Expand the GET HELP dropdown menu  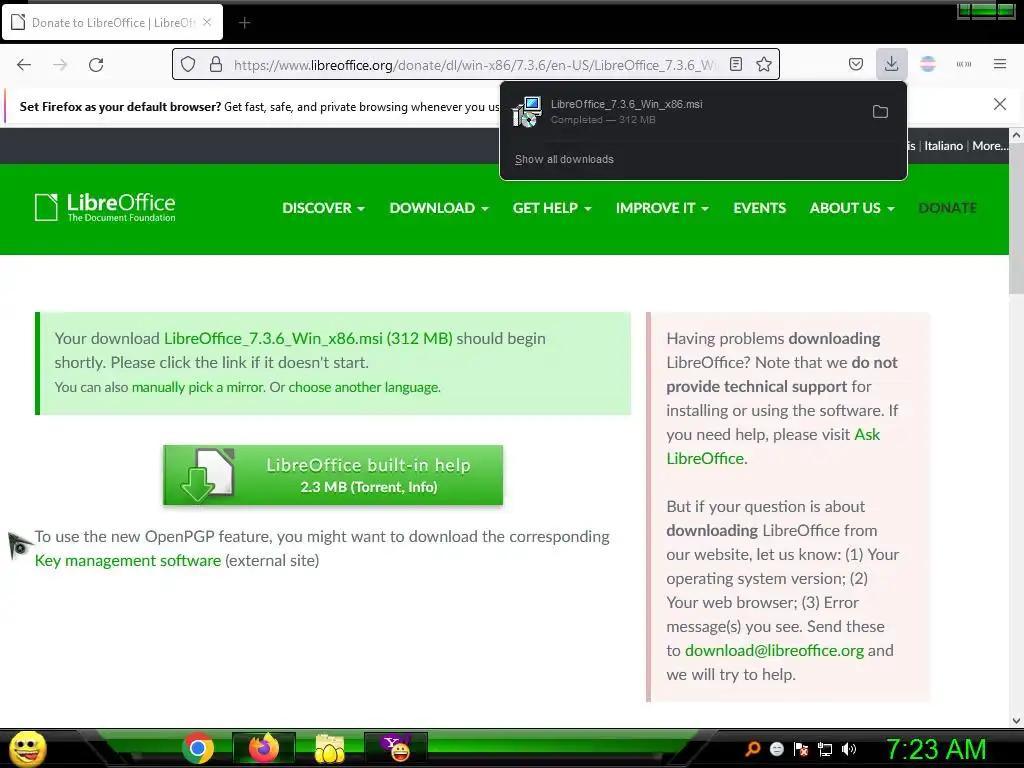pos(552,208)
